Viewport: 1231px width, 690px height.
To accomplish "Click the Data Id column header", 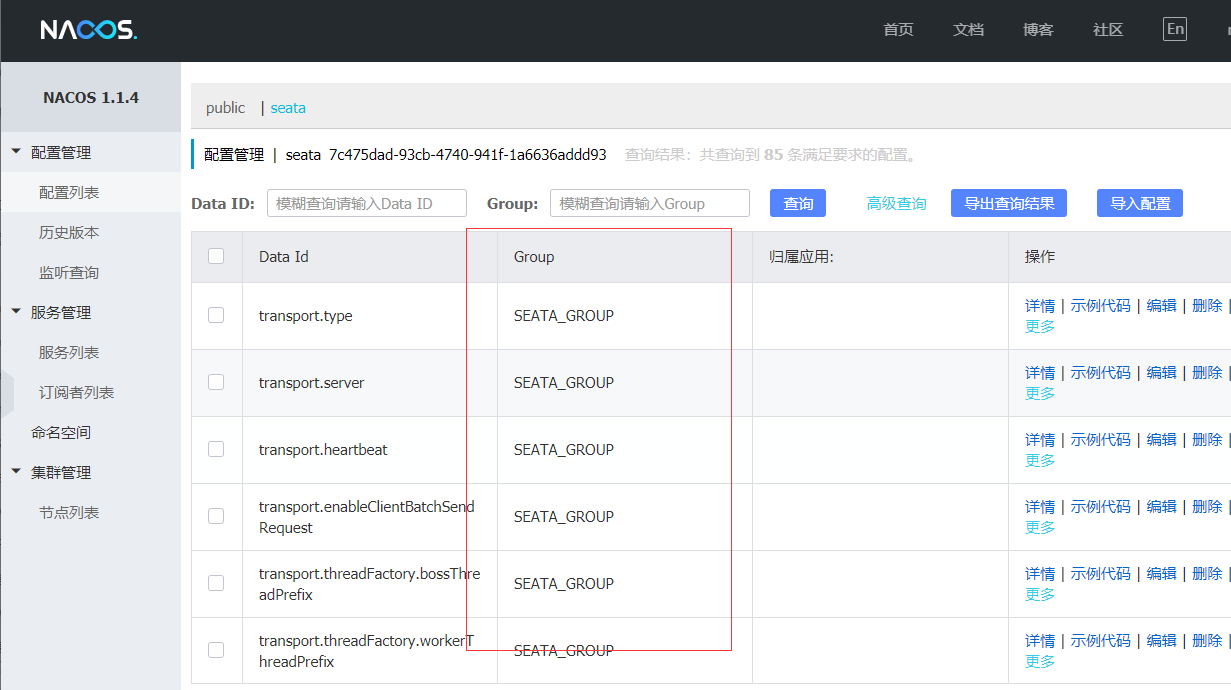I will coord(283,257).
